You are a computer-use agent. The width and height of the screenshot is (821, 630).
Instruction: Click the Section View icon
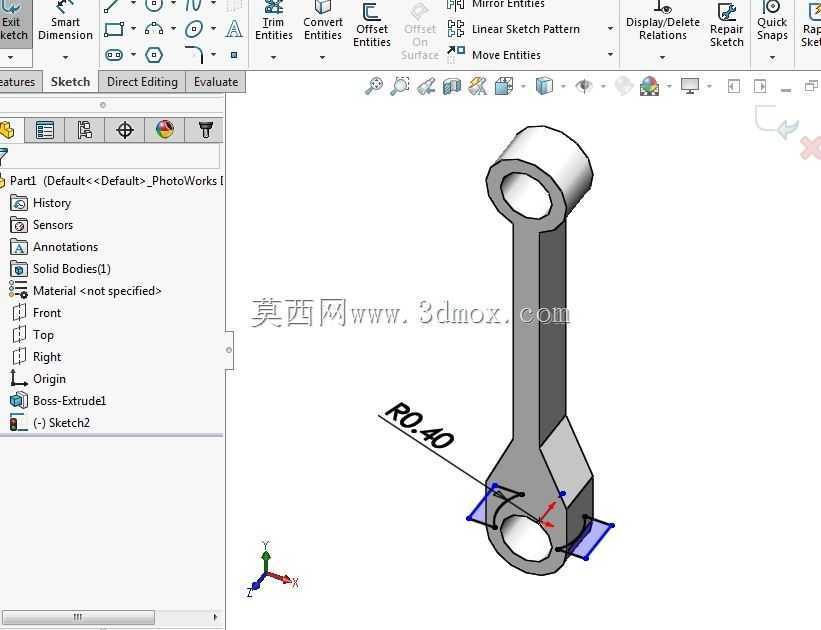click(x=452, y=86)
